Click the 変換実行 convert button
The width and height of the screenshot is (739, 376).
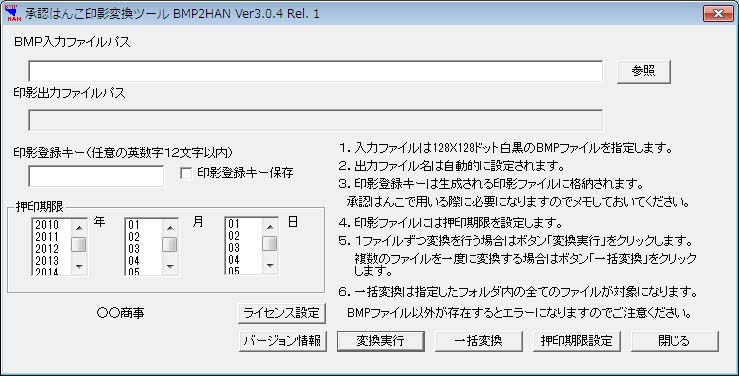pos(381,341)
